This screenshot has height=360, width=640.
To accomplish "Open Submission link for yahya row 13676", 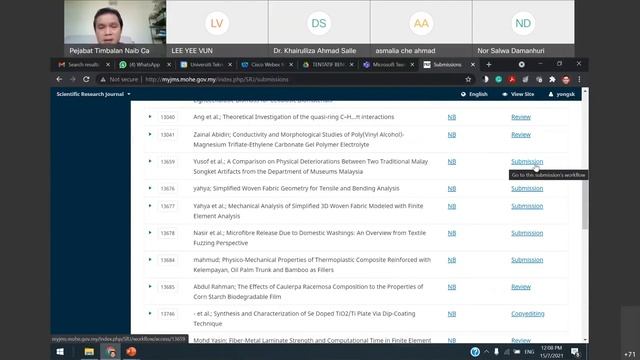I will pos(527,189).
